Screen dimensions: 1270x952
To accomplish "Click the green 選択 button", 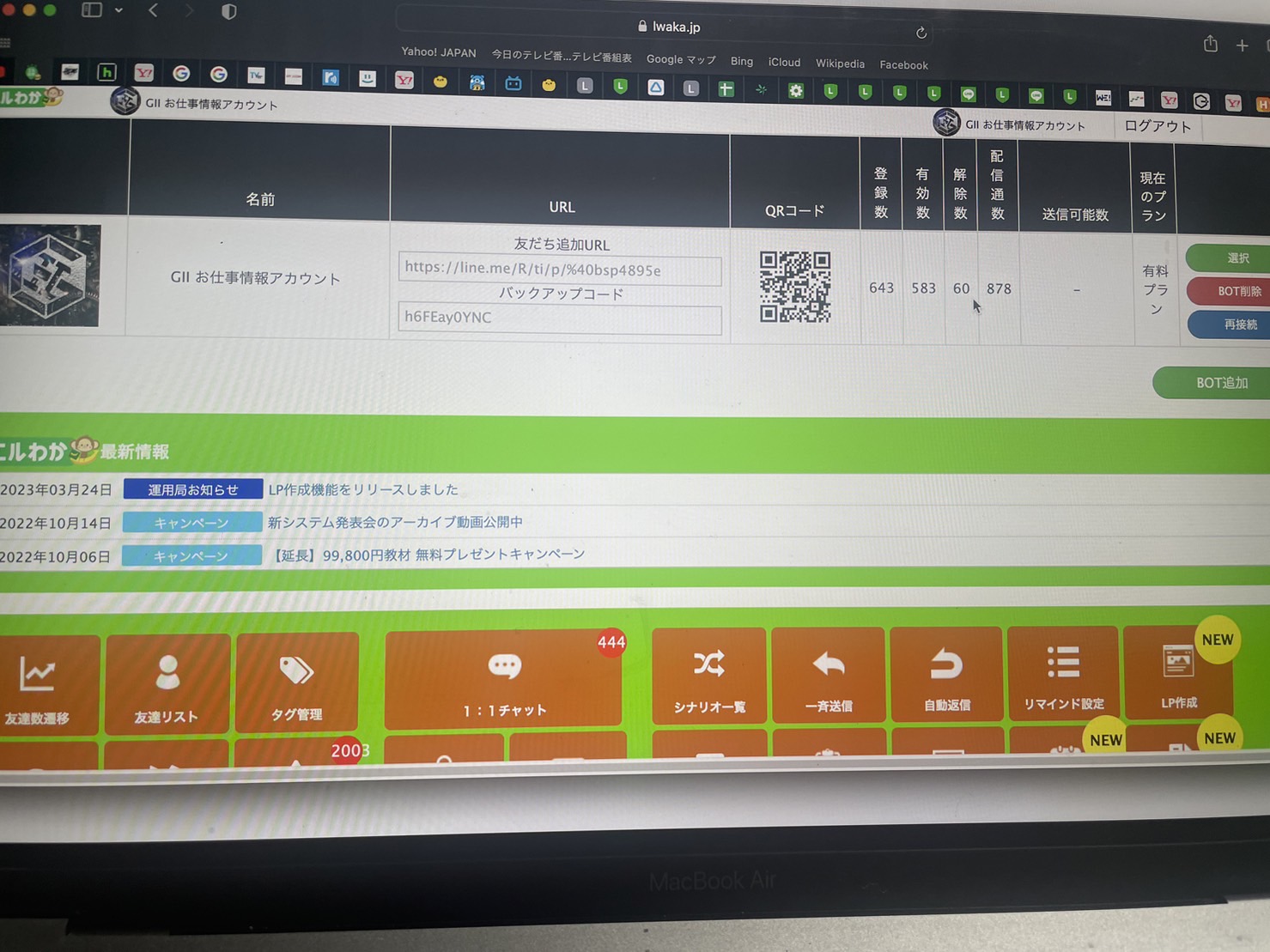I will (1229, 258).
